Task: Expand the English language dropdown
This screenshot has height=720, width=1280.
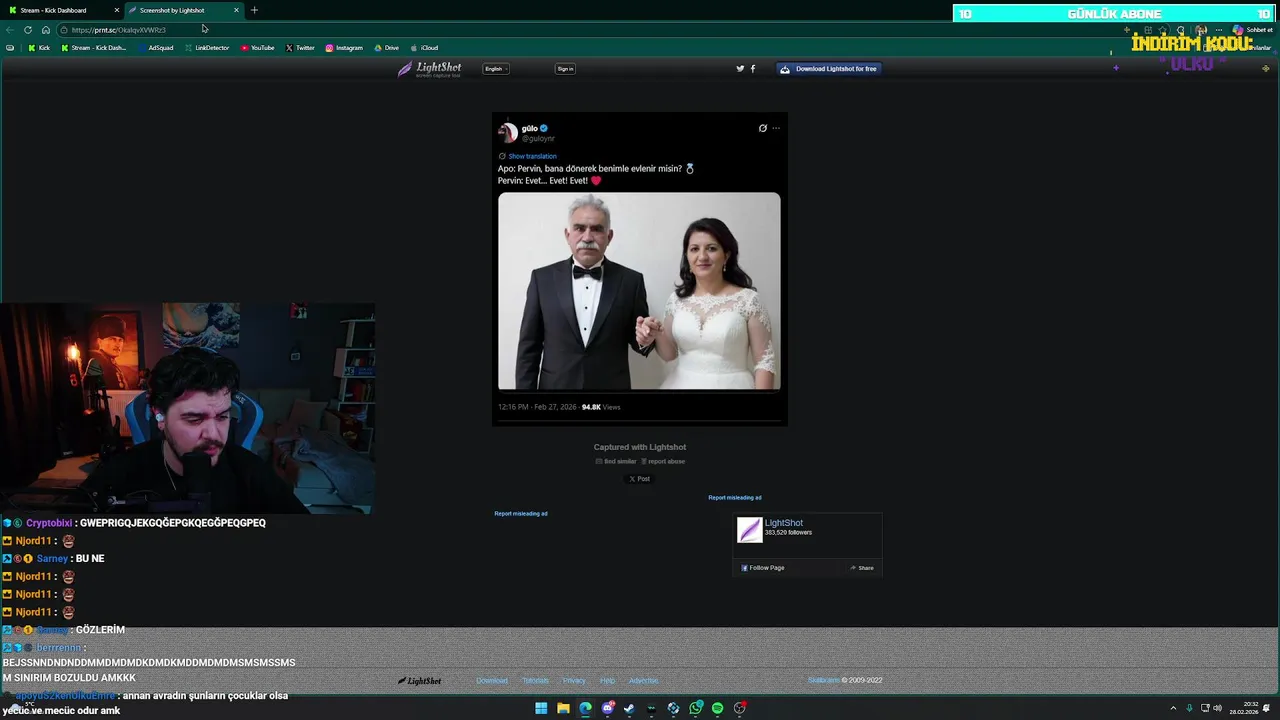Action: click(x=496, y=69)
